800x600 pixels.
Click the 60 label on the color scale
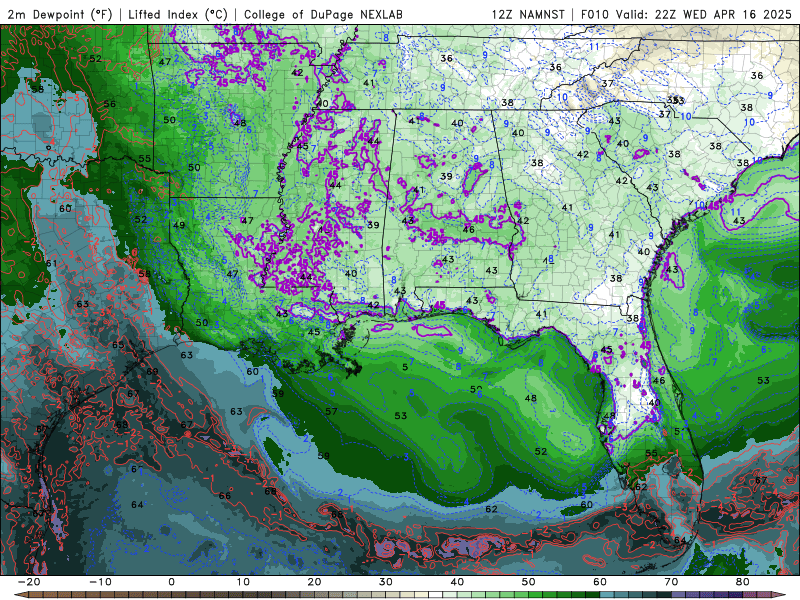coord(600,582)
